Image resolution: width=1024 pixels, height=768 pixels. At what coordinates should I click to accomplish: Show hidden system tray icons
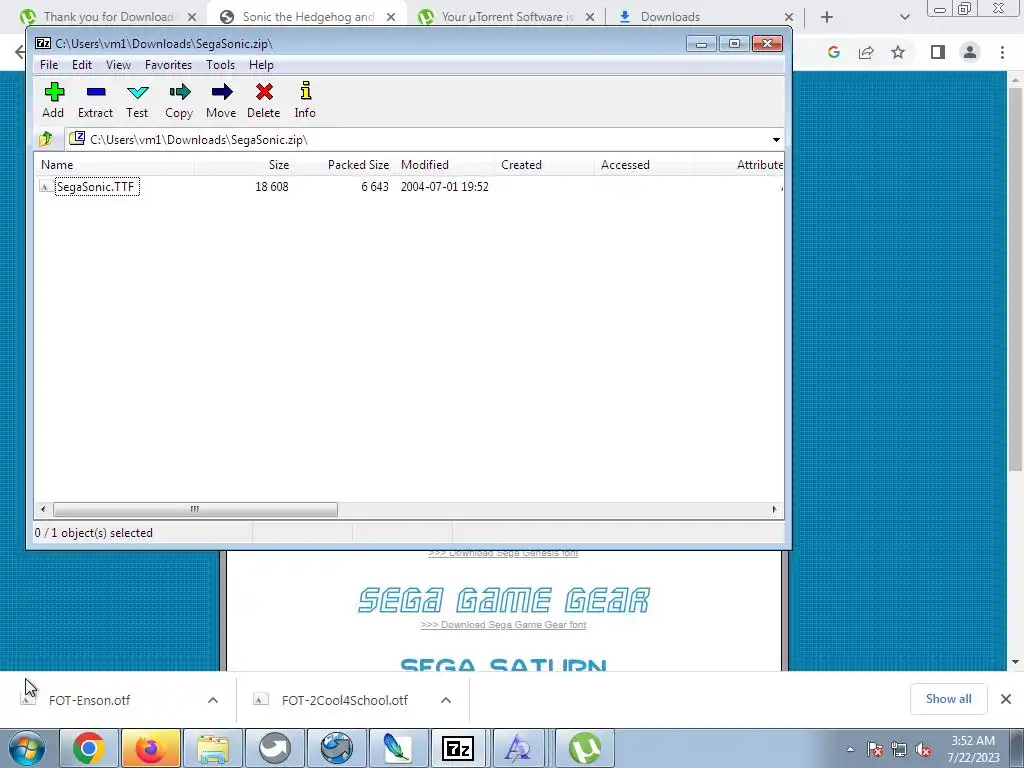[x=850, y=750]
